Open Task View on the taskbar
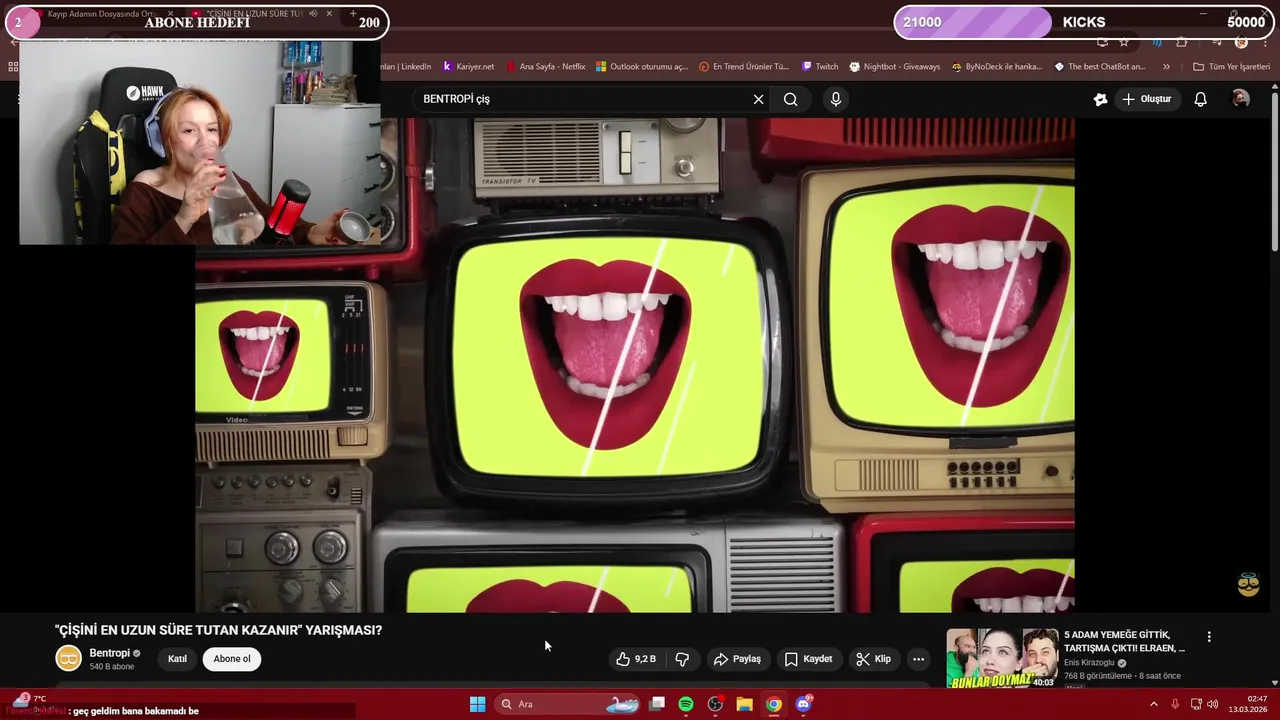Screen dimensions: 1280x720 tap(657, 704)
